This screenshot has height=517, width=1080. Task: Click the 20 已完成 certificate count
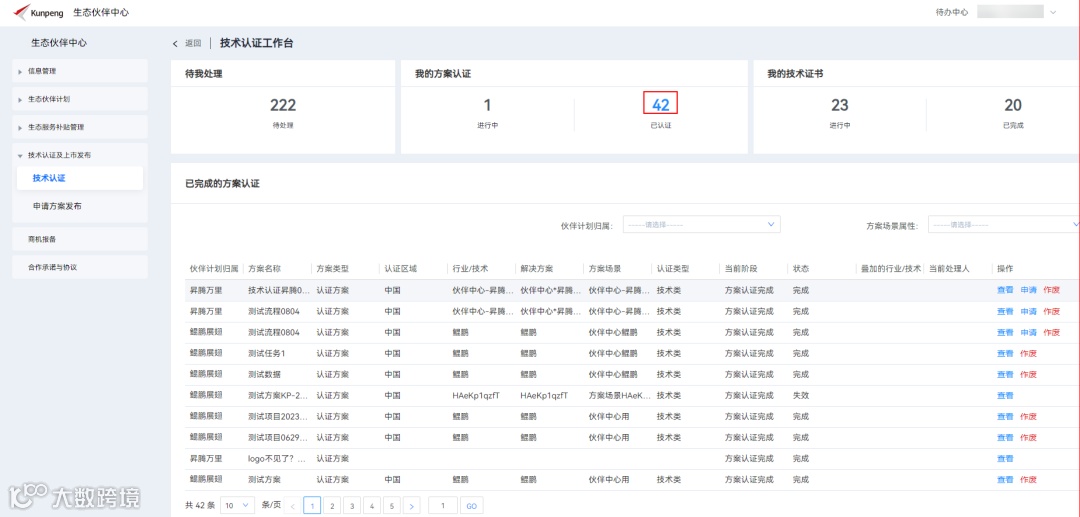pos(1013,105)
